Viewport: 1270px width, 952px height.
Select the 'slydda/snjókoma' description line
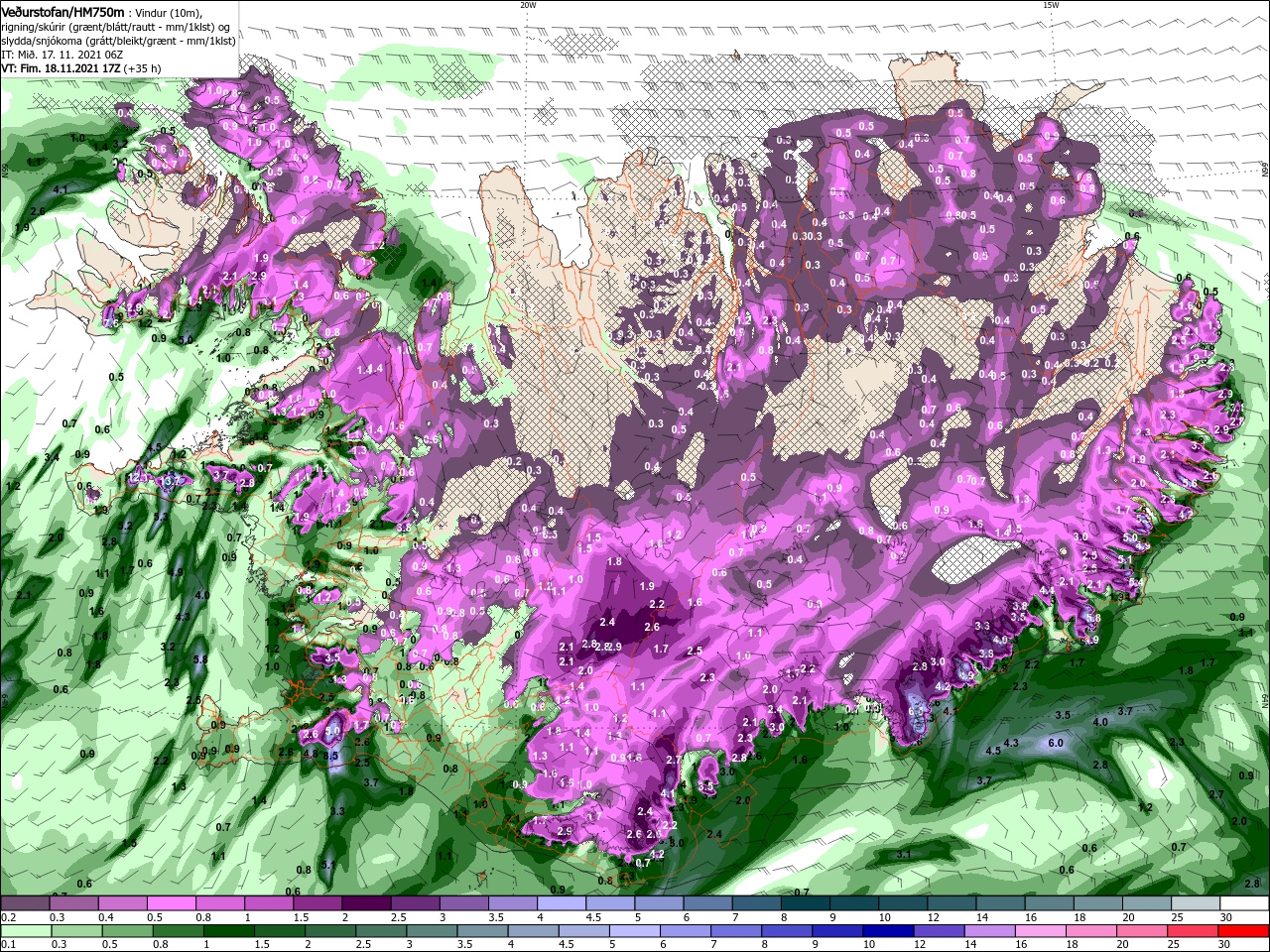click(117, 40)
